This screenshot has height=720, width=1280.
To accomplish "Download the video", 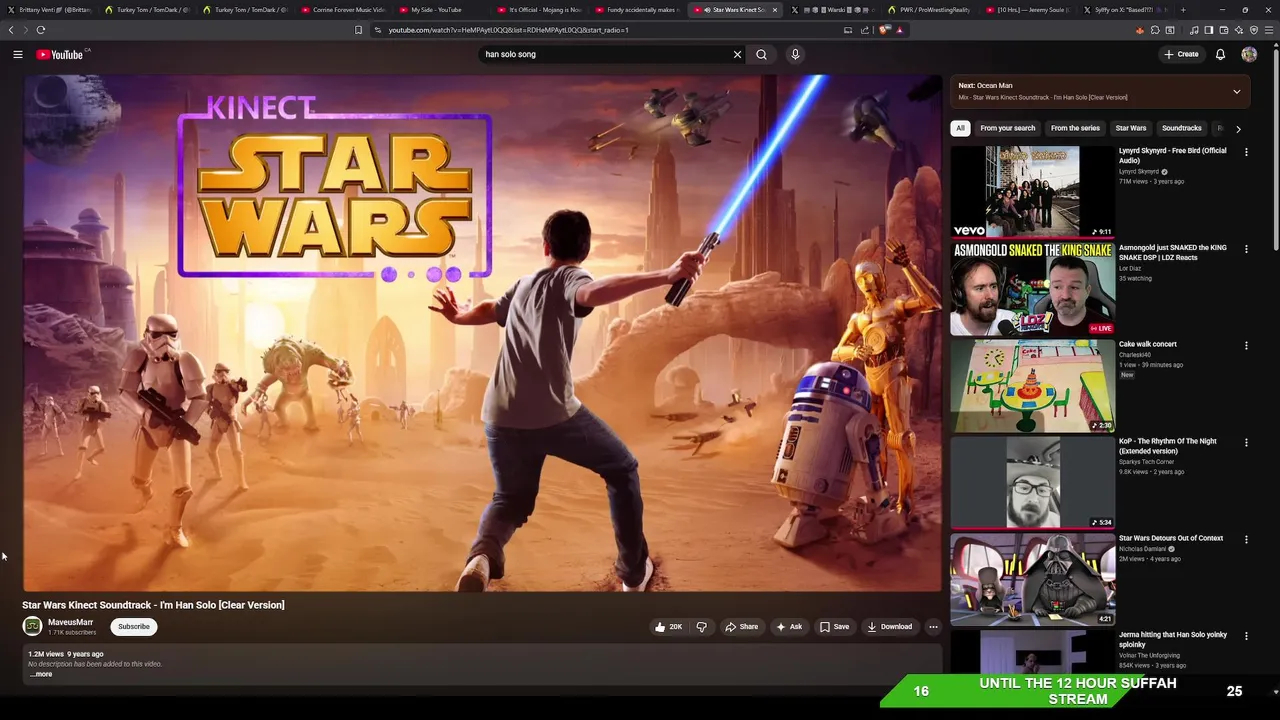I will (889, 627).
